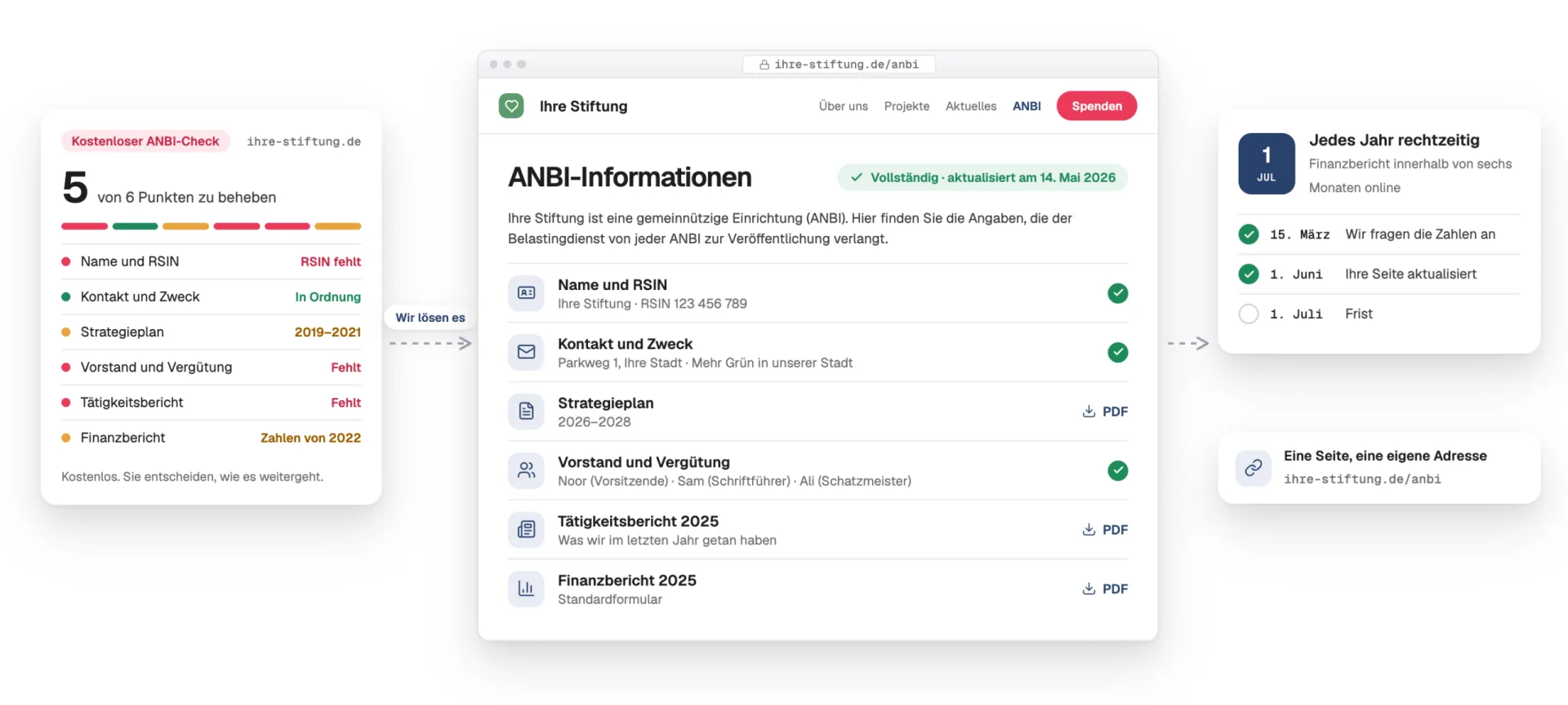This screenshot has width=1568, height=705.
Task: Click the ID card icon beside Name und RSIN
Action: click(527, 293)
